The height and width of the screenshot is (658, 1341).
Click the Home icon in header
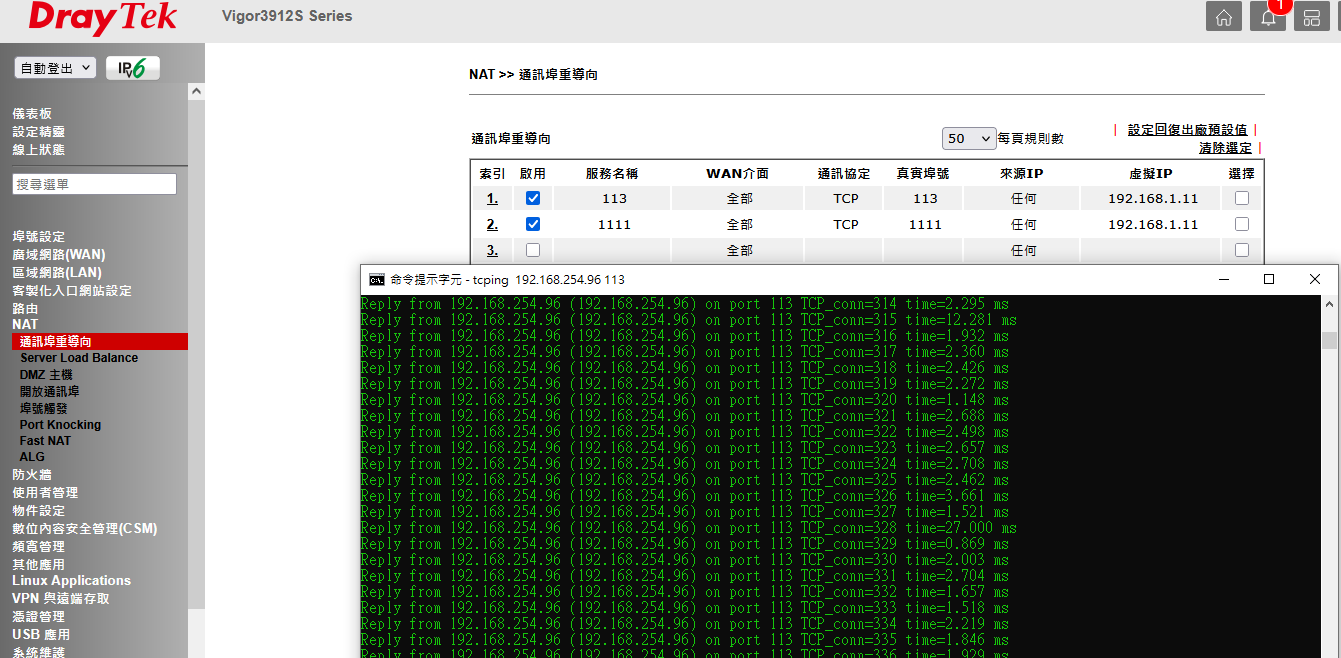point(1223,18)
